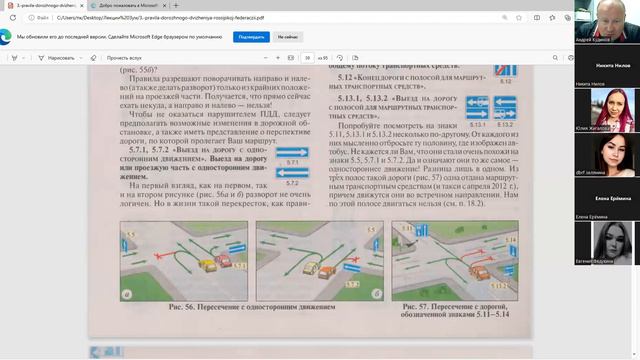The width and height of the screenshot is (640, 360).
Task: Focus the address bar with the PDF path
Action: tap(160, 18)
